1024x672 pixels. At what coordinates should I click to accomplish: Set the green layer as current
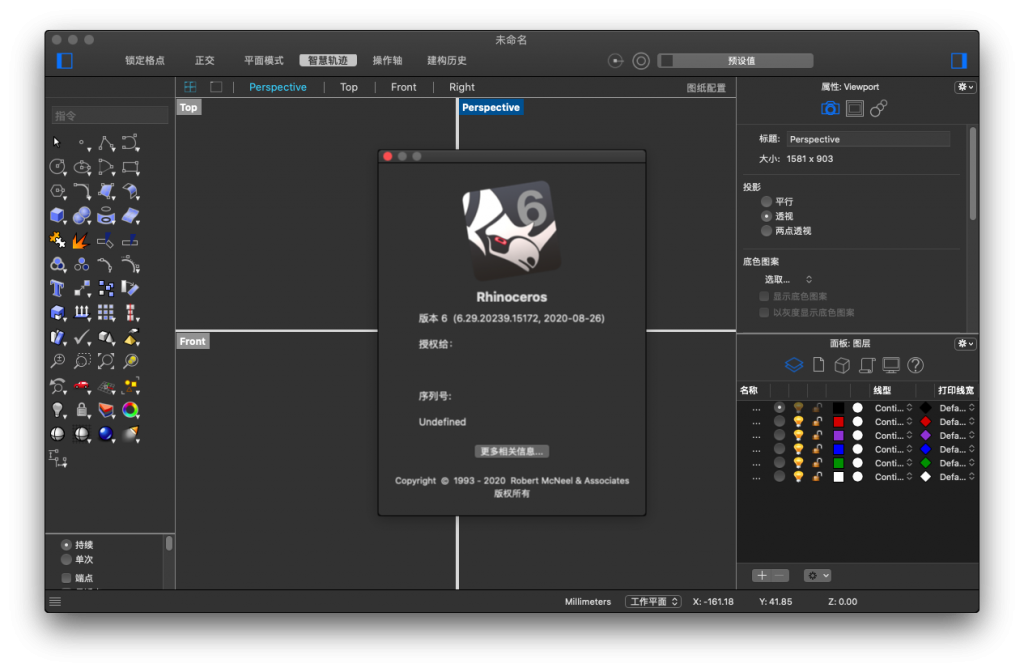(x=779, y=463)
